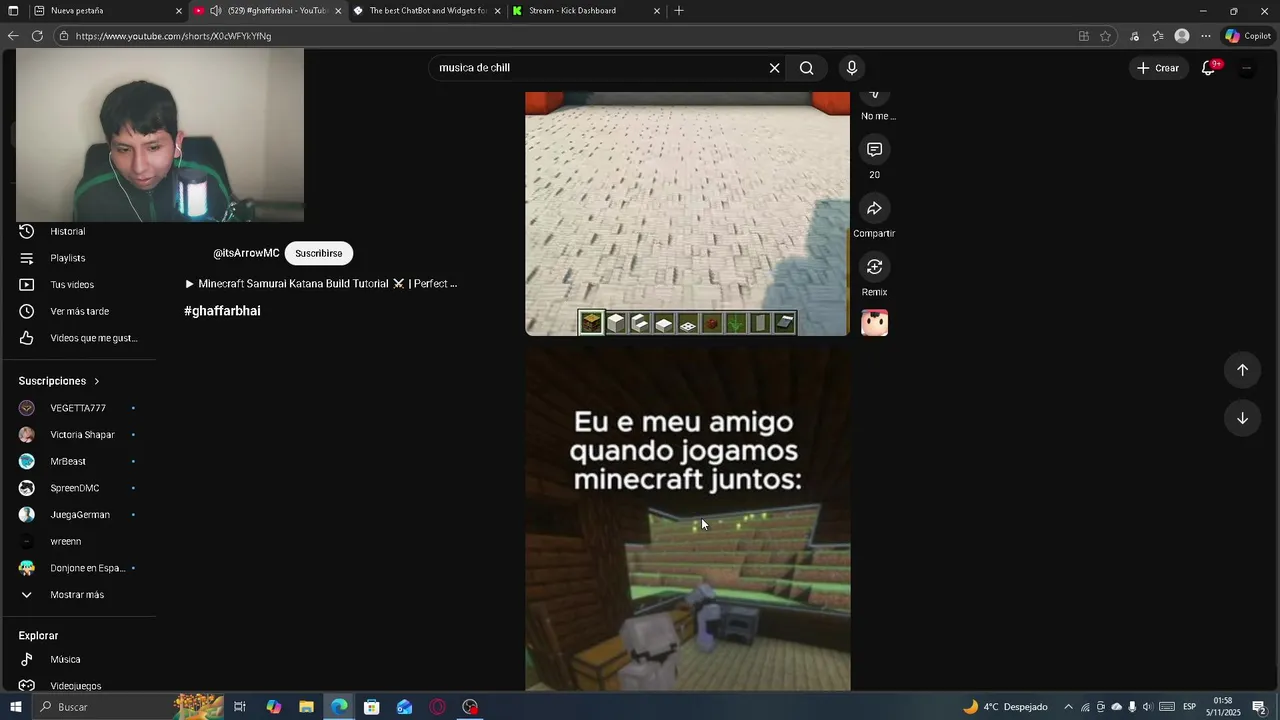The height and width of the screenshot is (720, 1280).
Task: Remix this short
Action: point(874,267)
